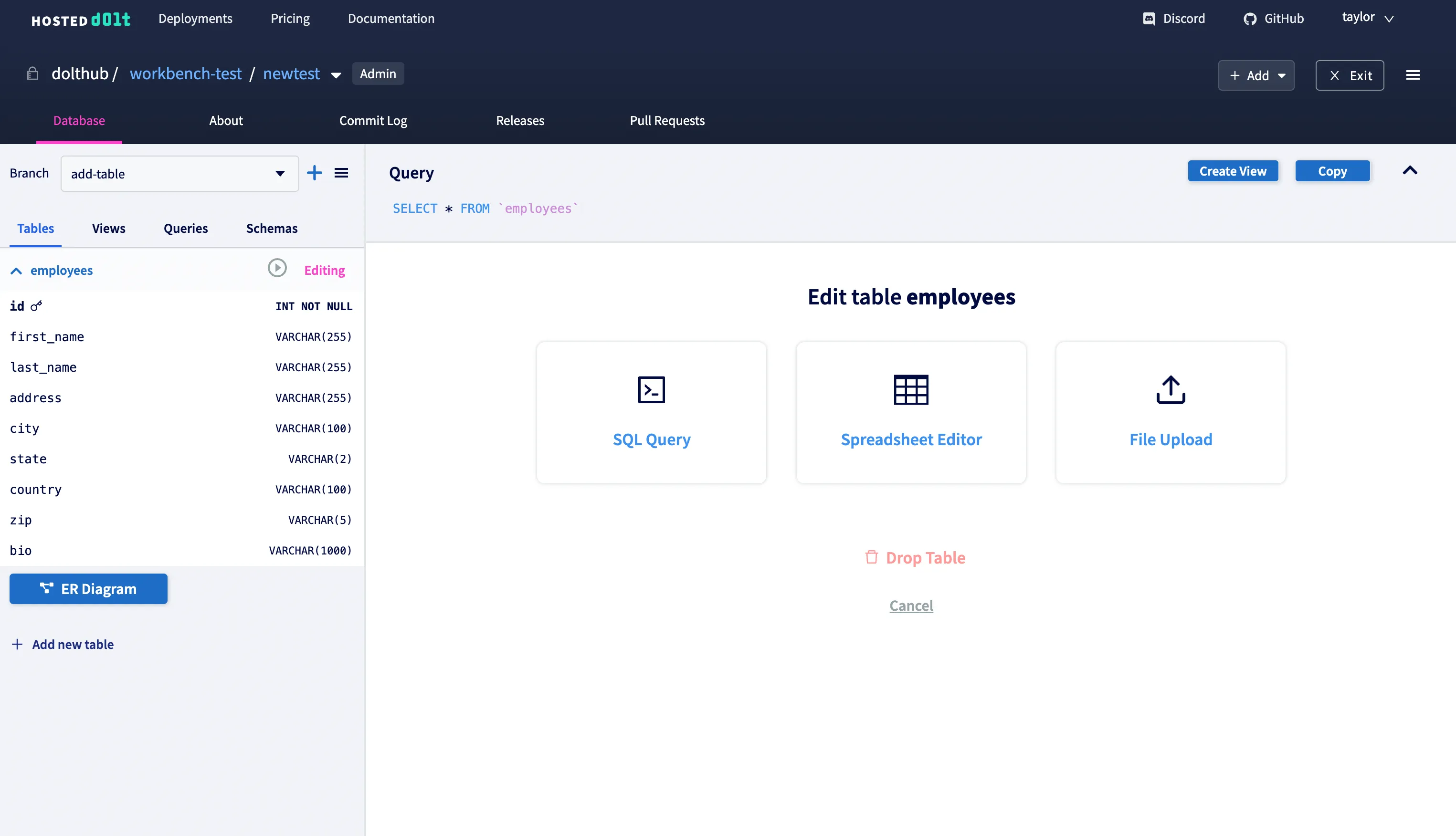Click the plus icon to create new branch
This screenshot has width=1456, height=836.
(x=314, y=173)
